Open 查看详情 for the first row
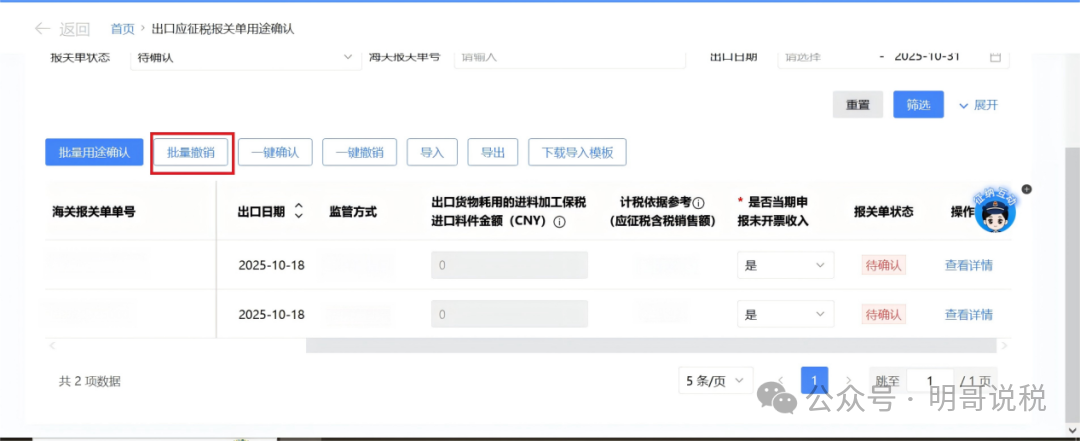 click(968, 265)
